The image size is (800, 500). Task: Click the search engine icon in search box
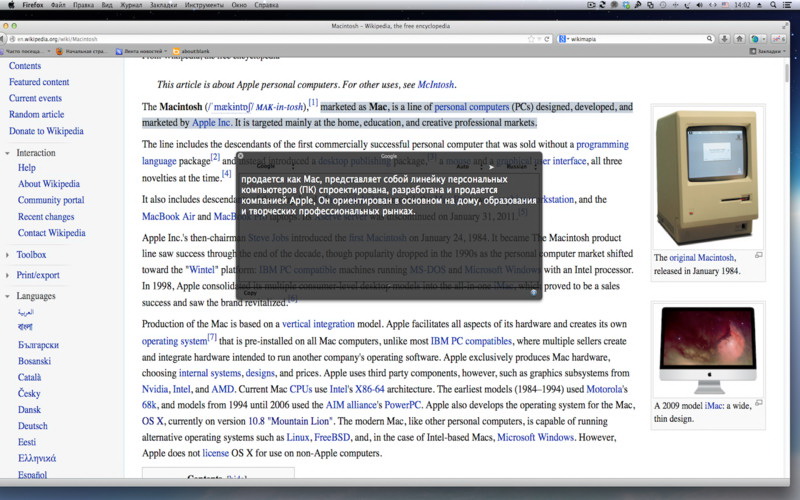(x=563, y=38)
